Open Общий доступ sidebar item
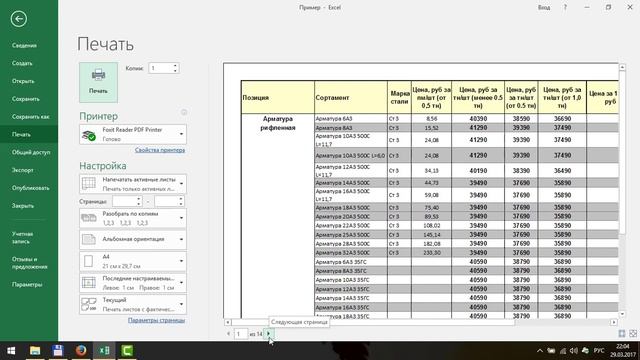 tap(31, 152)
